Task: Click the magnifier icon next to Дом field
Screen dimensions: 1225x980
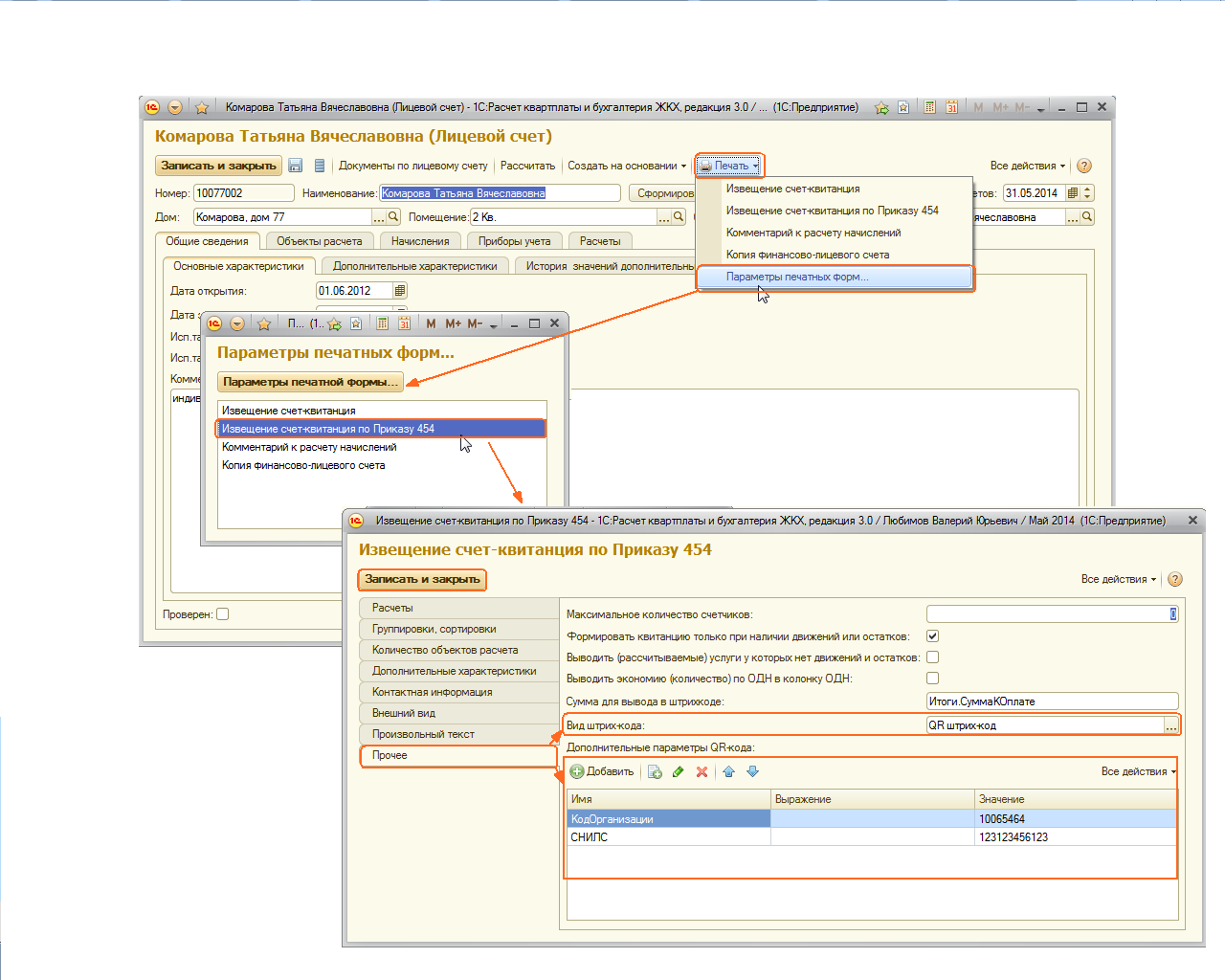Action: tap(393, 217)
